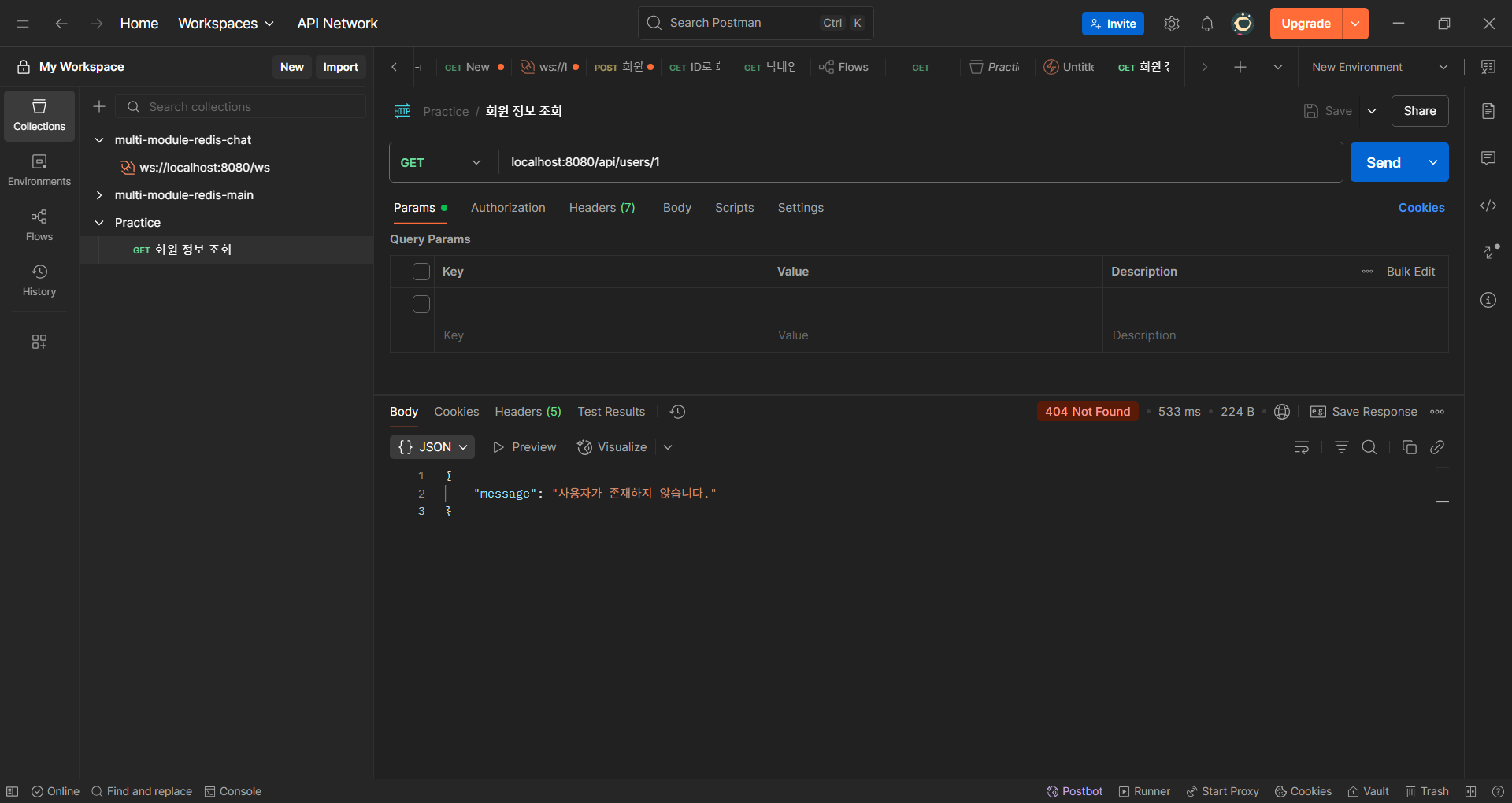
Task: Open the request Info icon
Action: pos(1488,300)
